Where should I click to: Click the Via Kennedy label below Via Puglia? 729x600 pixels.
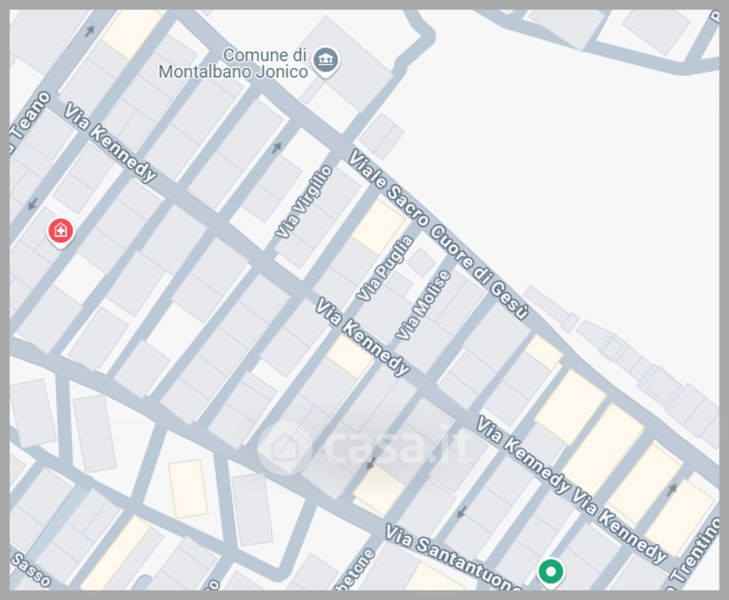pos(363,337)
